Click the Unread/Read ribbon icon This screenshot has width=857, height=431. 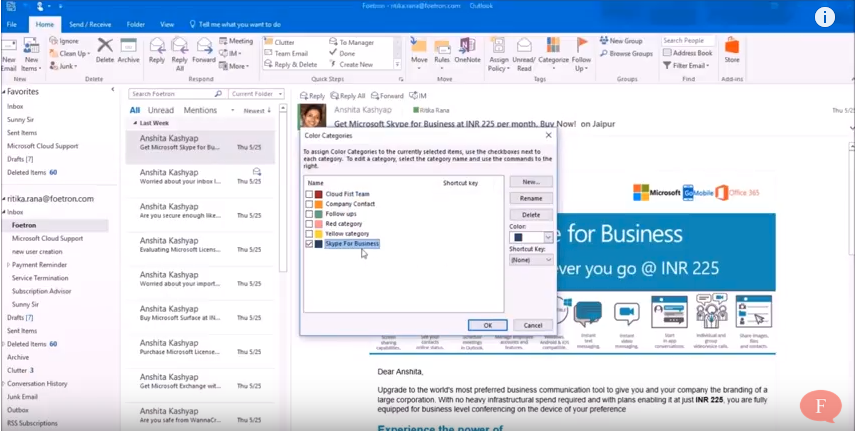(x=524, y=54)
